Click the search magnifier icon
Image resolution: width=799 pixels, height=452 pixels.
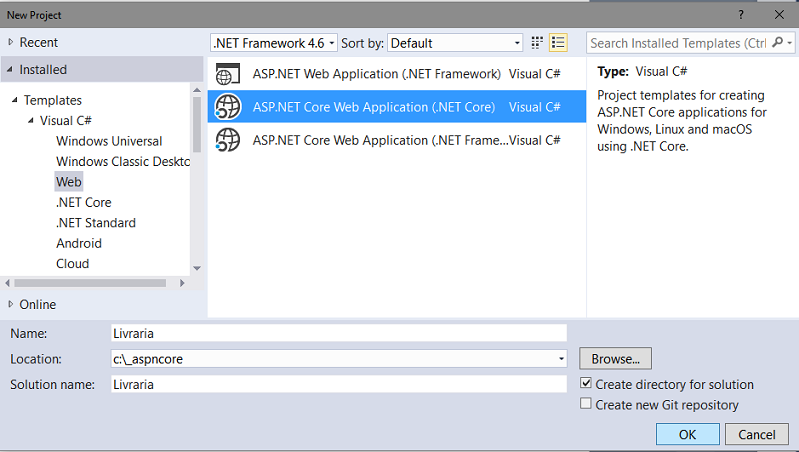[x=777, y=43]
